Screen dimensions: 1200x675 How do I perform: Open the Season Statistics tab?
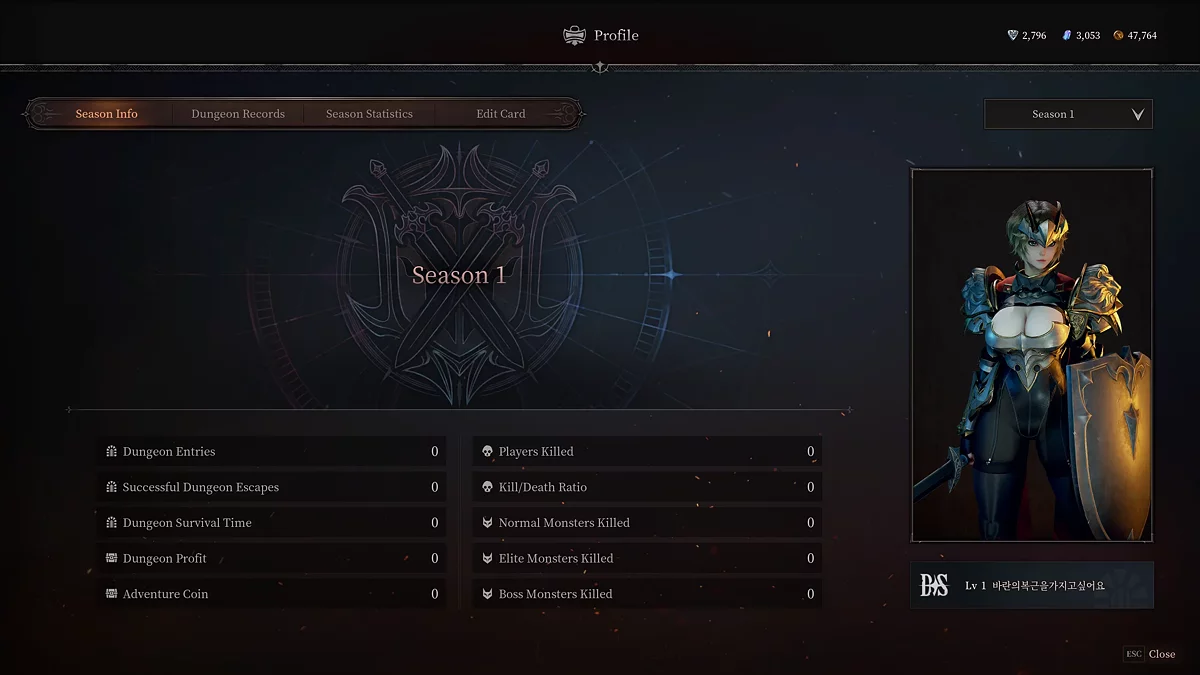point(369,114)
